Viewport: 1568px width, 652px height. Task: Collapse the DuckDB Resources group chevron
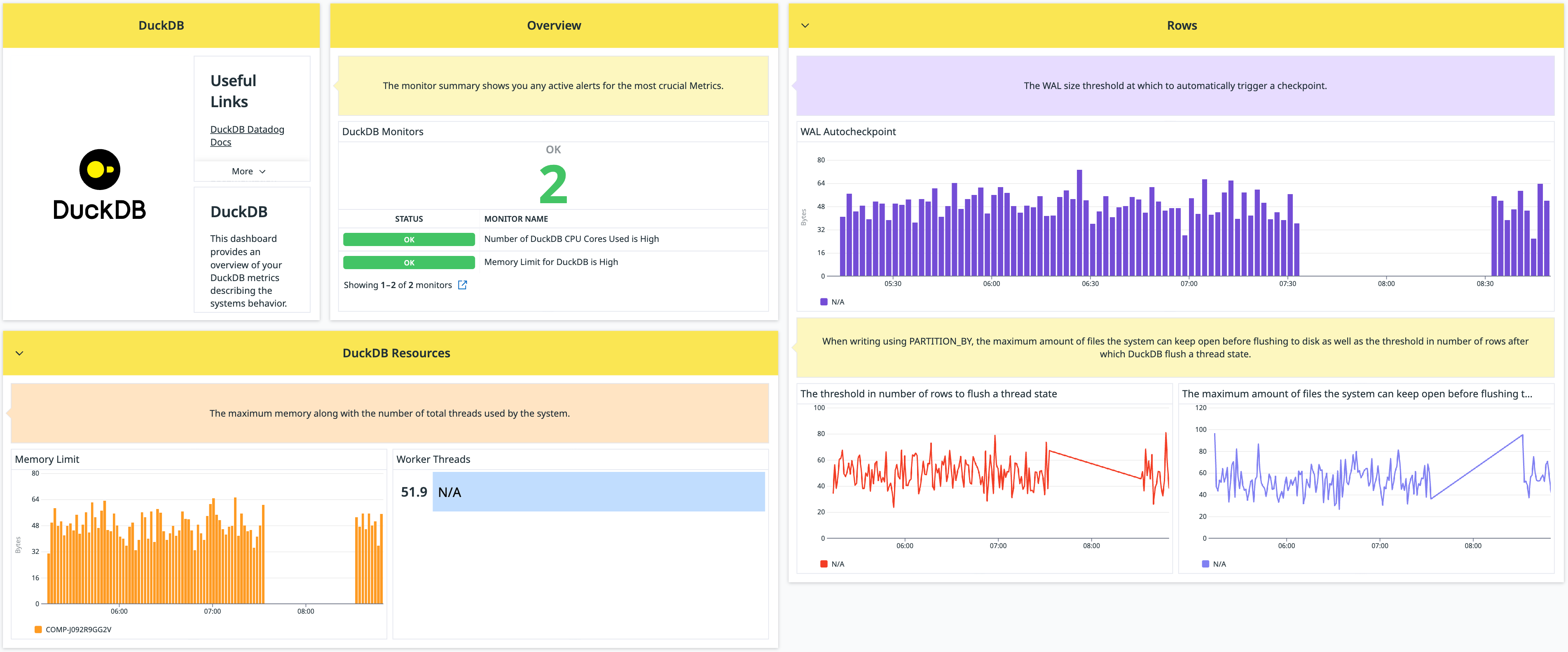pyautogui.click(x=19, y=353)
